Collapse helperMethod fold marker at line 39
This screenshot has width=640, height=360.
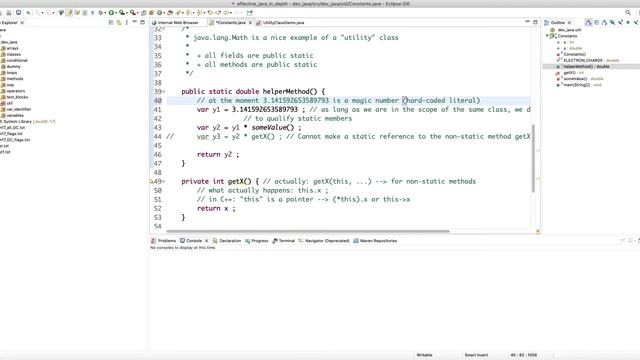(x=164, y=91)
